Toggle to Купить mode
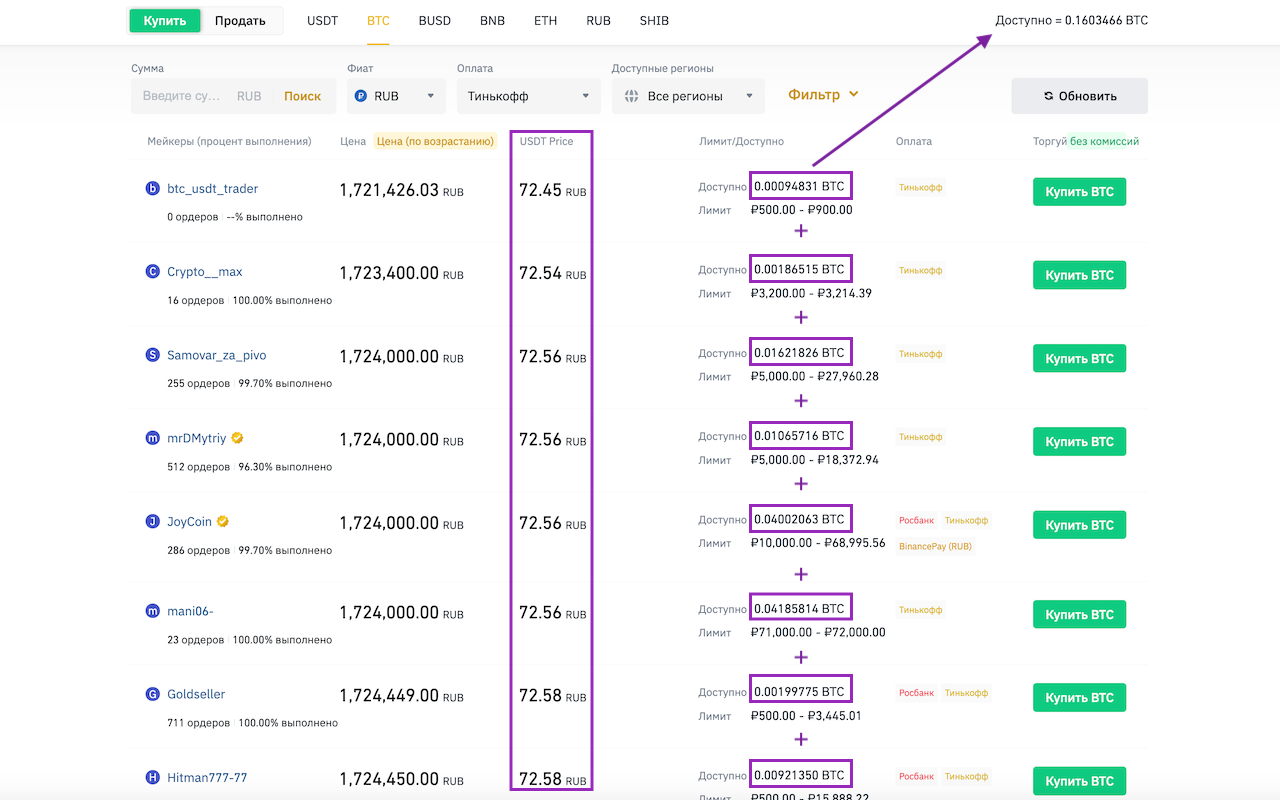 coord(165,20)
